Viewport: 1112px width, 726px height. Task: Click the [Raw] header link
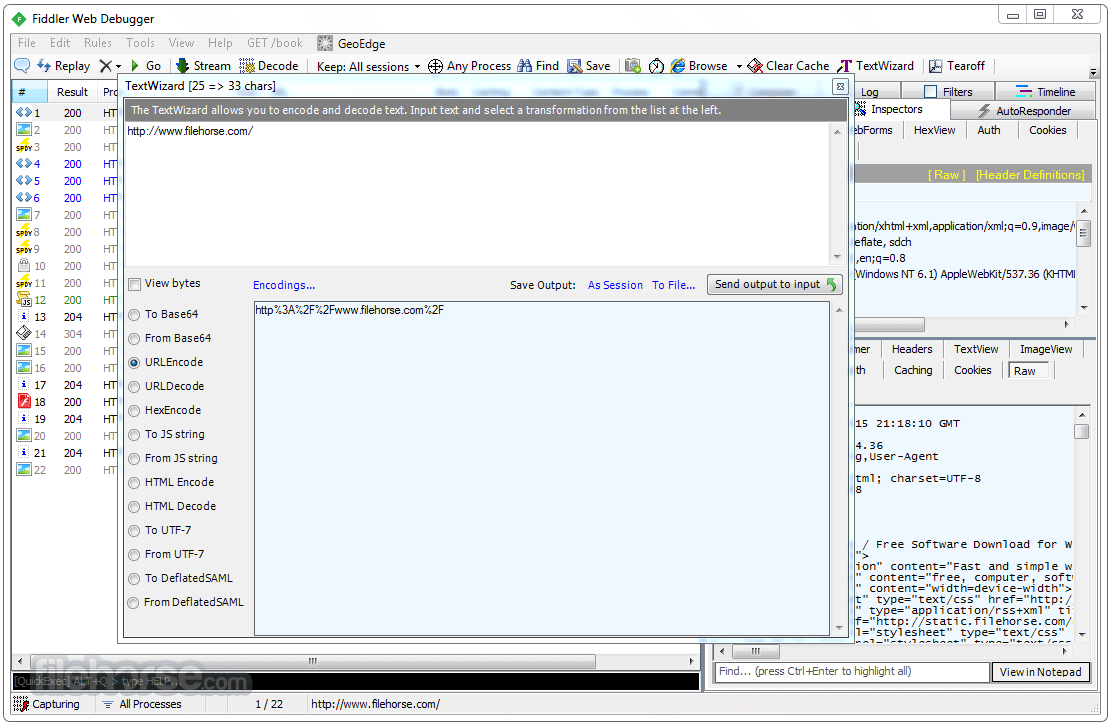pyautogui.click(x=947, y=175)
